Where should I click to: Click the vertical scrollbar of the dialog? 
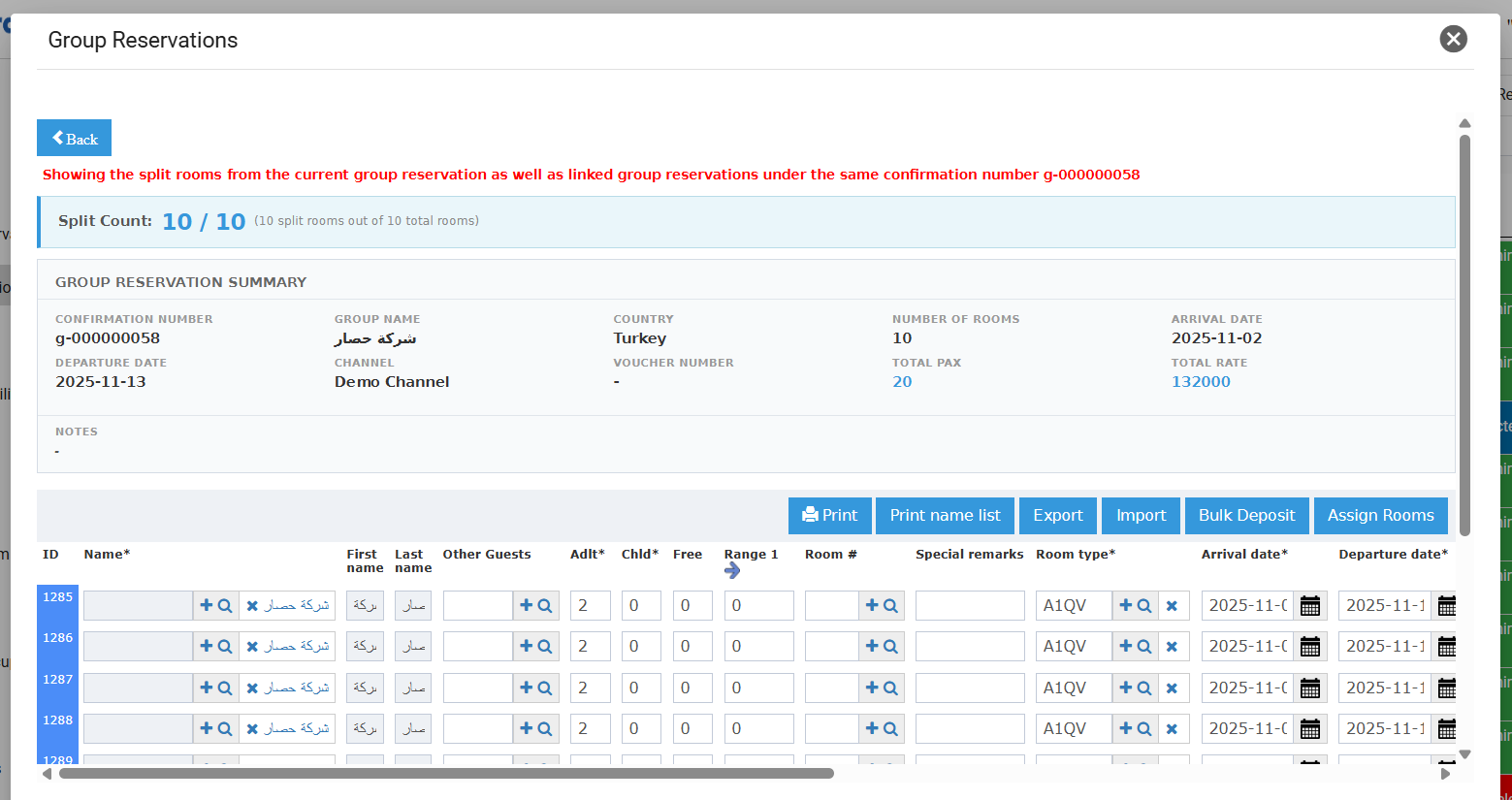[x=1464, y=335]
